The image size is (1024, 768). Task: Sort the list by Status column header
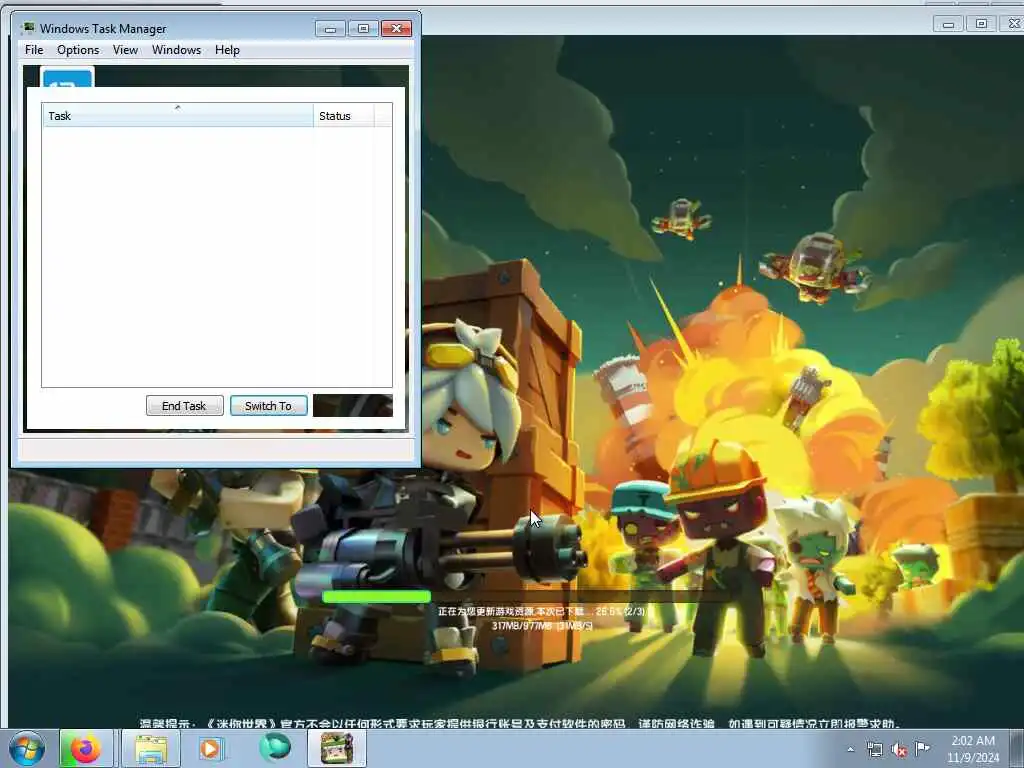[344, 116]
